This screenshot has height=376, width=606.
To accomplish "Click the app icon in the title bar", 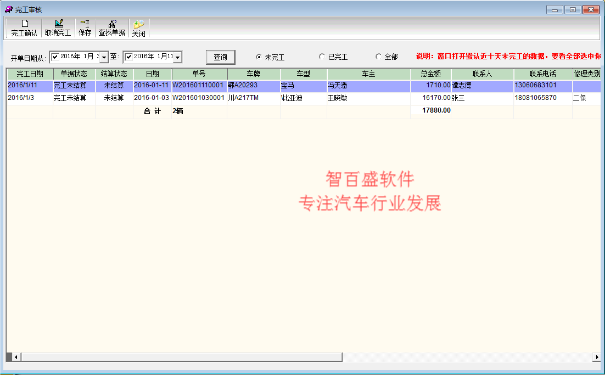I will pyautogui.click(x=9, y=9).
